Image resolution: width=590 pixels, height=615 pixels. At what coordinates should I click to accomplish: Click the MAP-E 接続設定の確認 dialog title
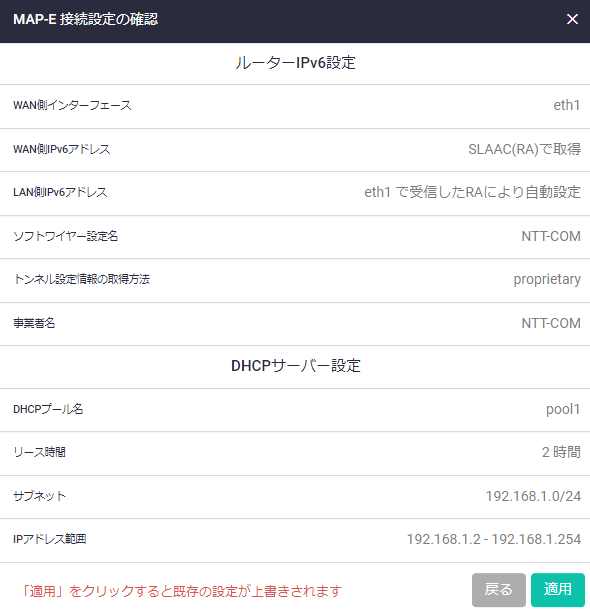click(x=86, y=19)
